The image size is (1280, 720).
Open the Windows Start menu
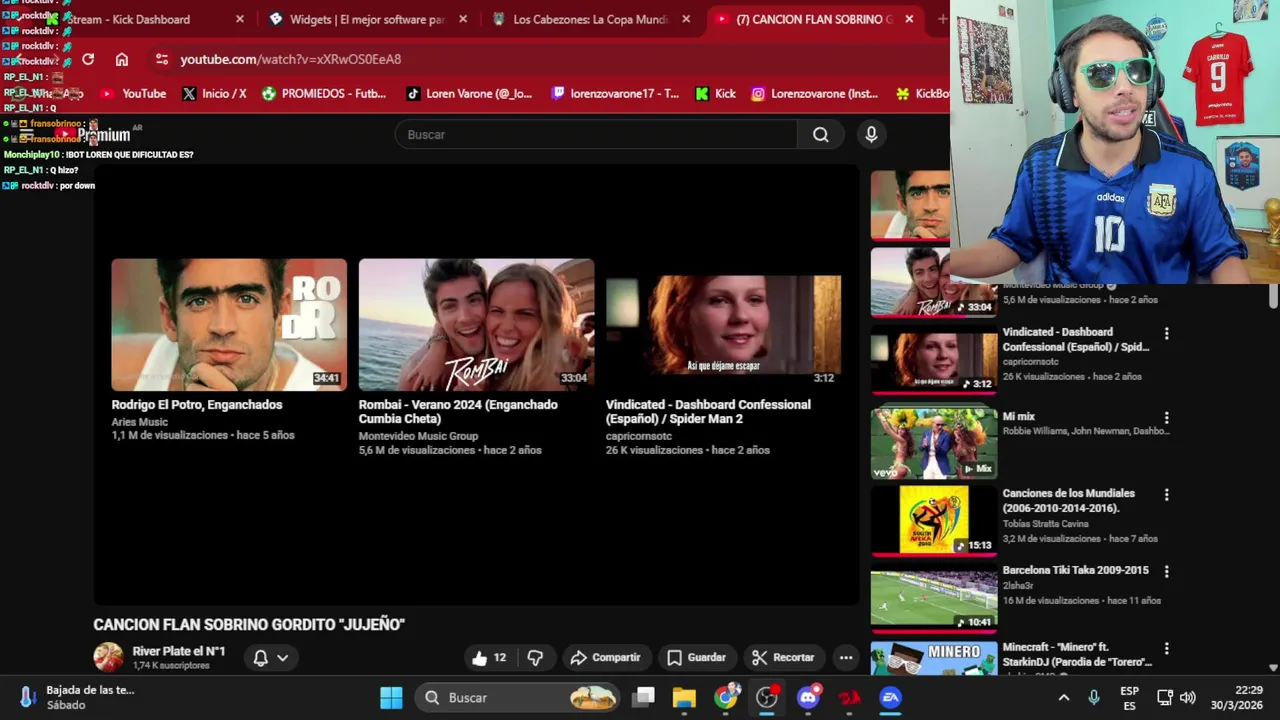[391, 698]
